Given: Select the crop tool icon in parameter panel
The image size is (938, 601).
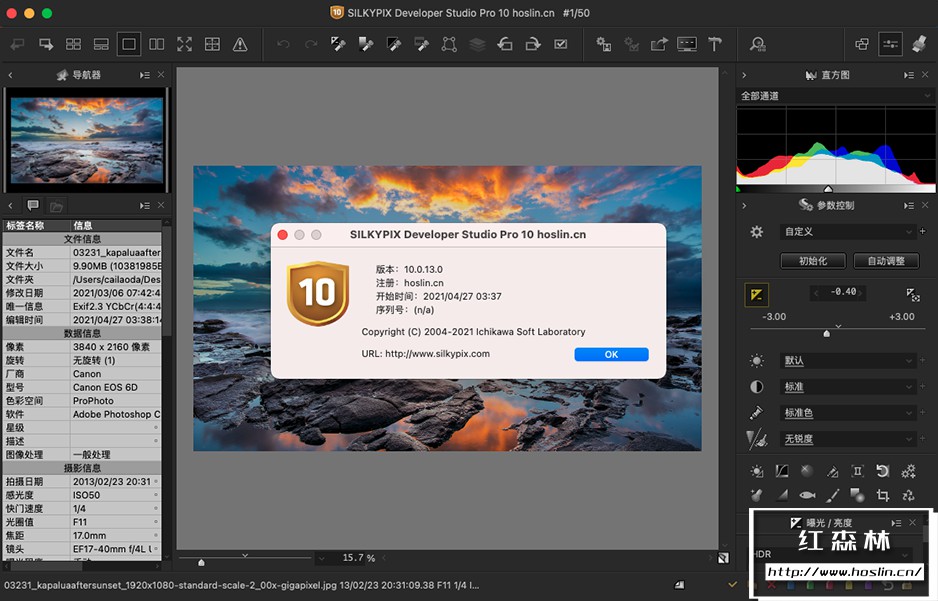Looking at the screenshot, I should click(883, 495).
